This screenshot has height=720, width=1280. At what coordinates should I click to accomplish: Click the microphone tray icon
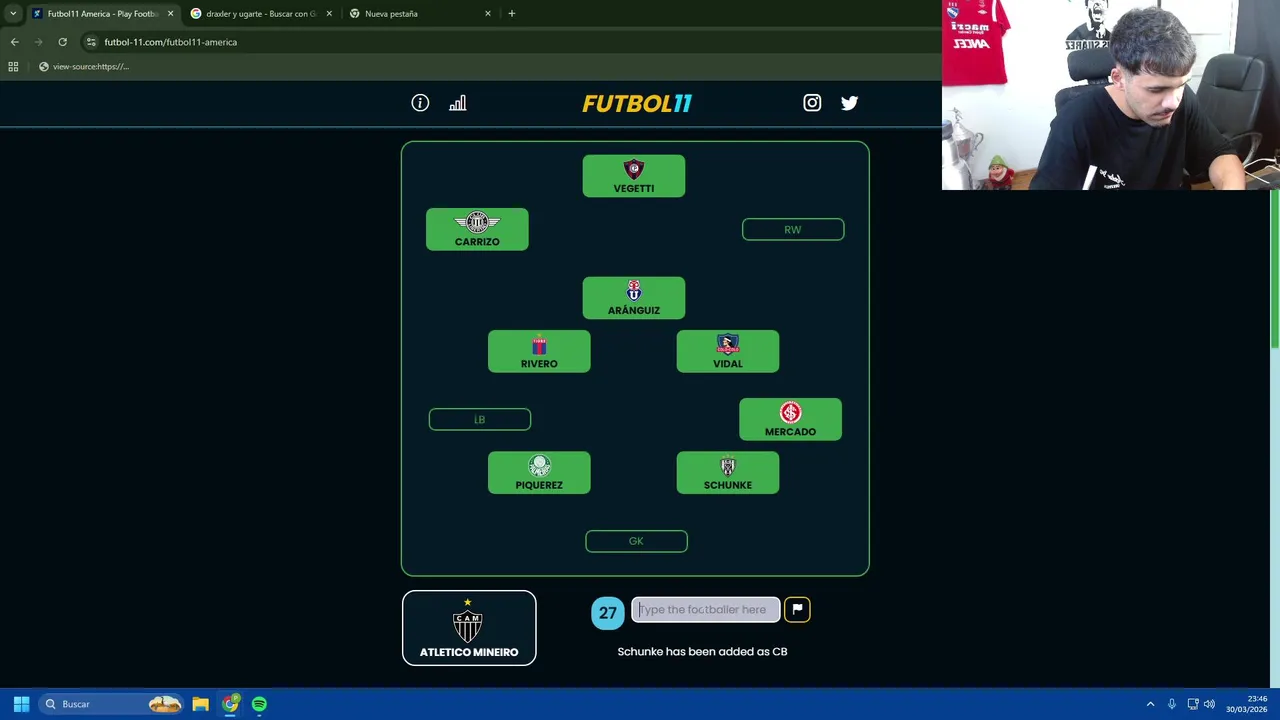click(x=1172, y=704)
